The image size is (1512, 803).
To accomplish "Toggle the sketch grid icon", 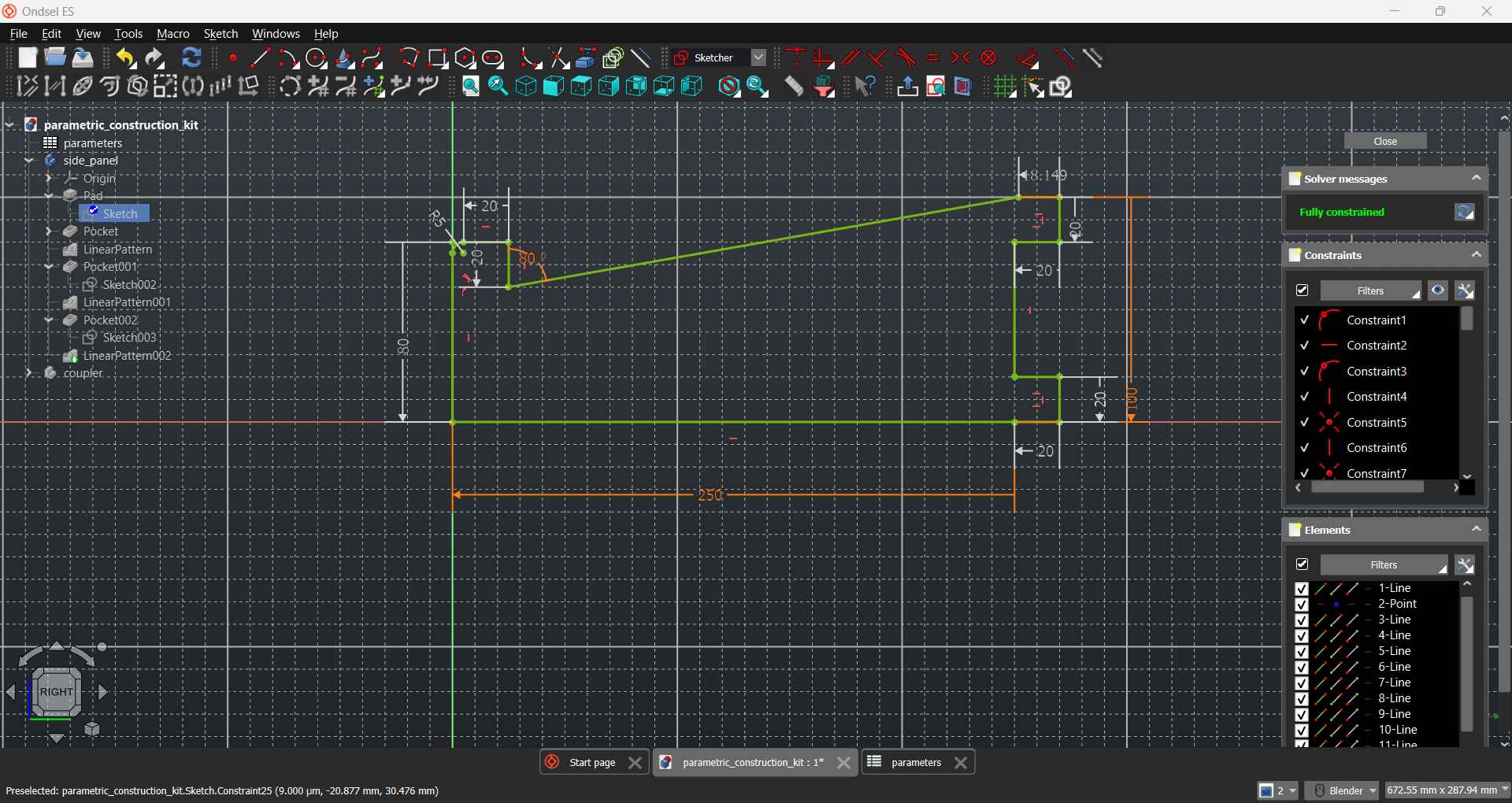I will pyautogui.click(x=1005, y=87).
